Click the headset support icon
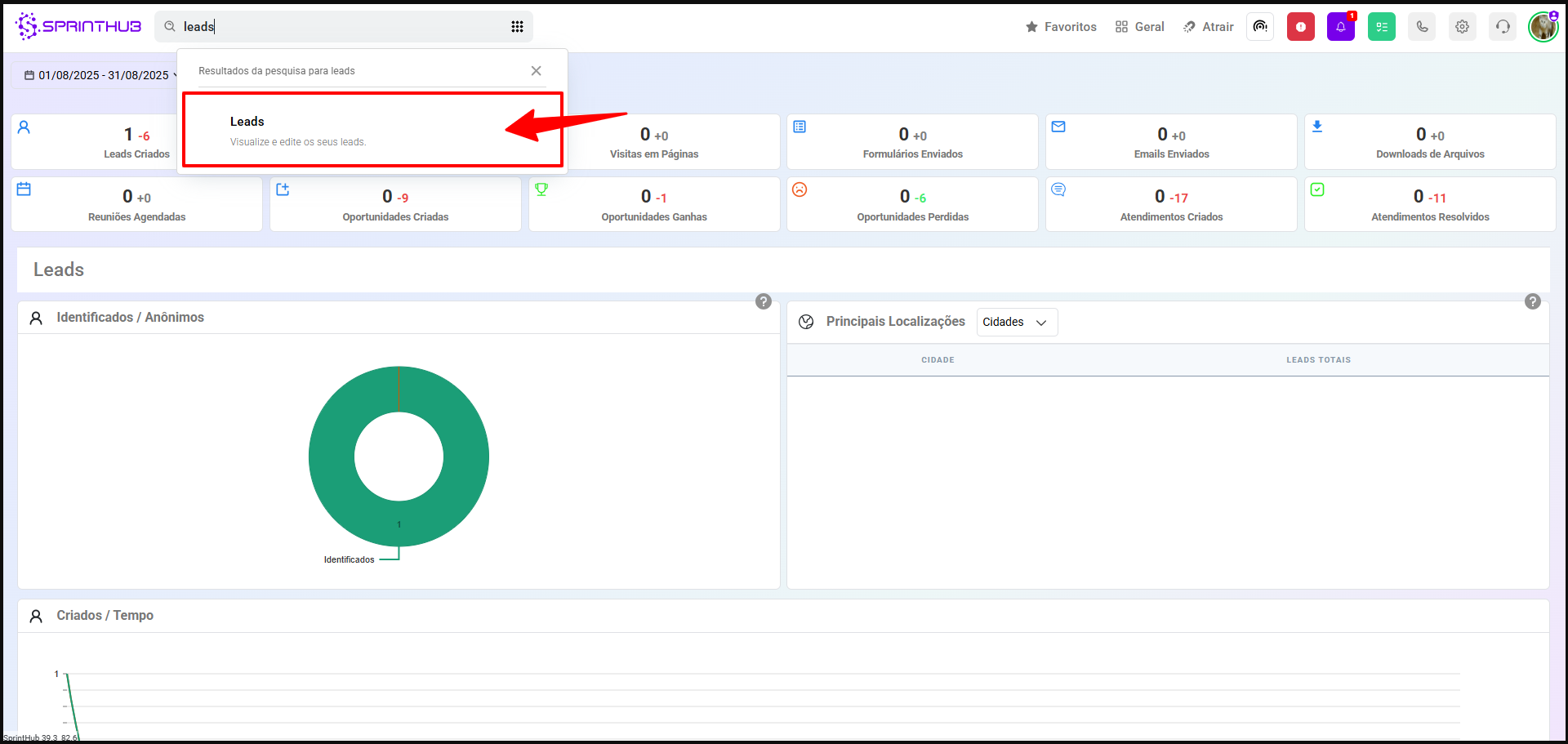Screen dimensions: 1568x744 click(1503, 27)
